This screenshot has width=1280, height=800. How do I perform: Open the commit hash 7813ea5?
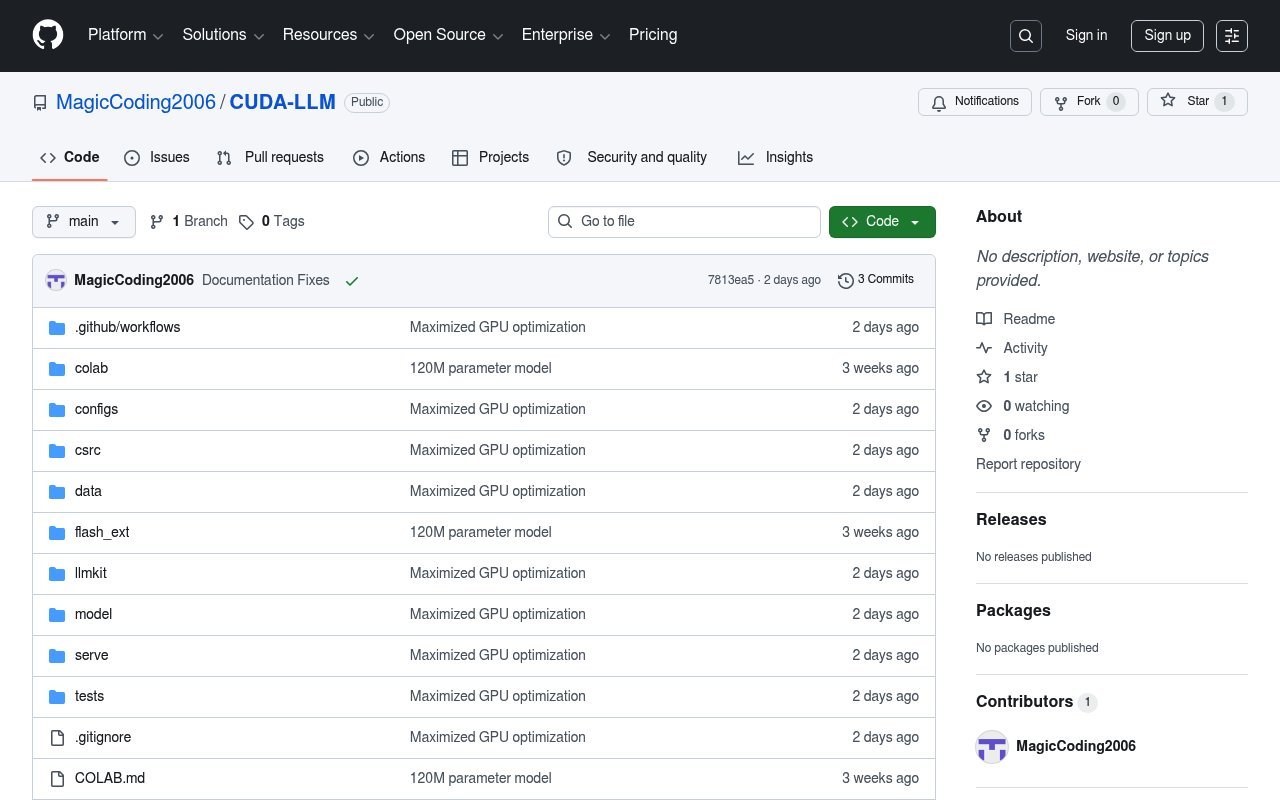click(x=731, y=280)
